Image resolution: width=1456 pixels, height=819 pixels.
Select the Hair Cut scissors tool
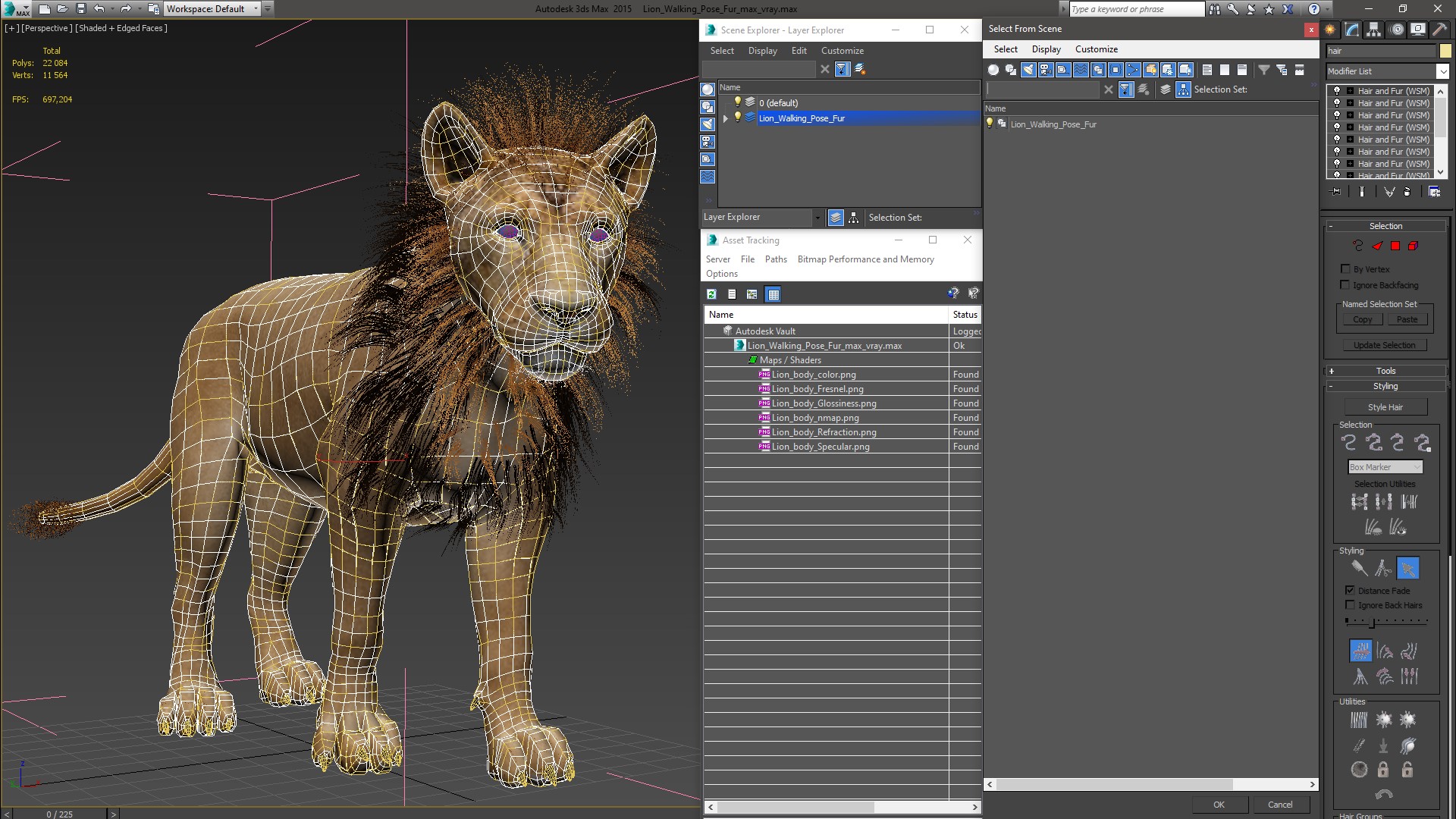(x=1383, y=568)
